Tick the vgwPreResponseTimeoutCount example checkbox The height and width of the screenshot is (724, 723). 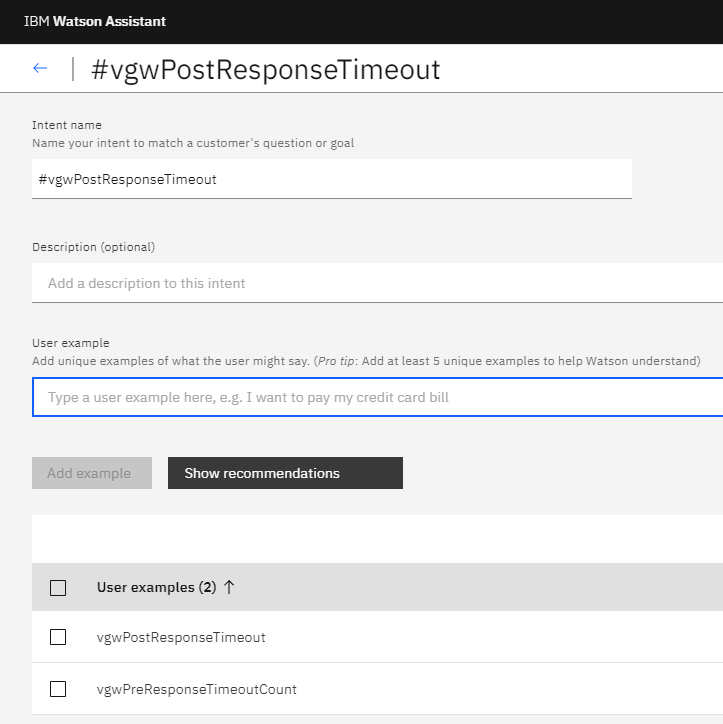[58, 689]
